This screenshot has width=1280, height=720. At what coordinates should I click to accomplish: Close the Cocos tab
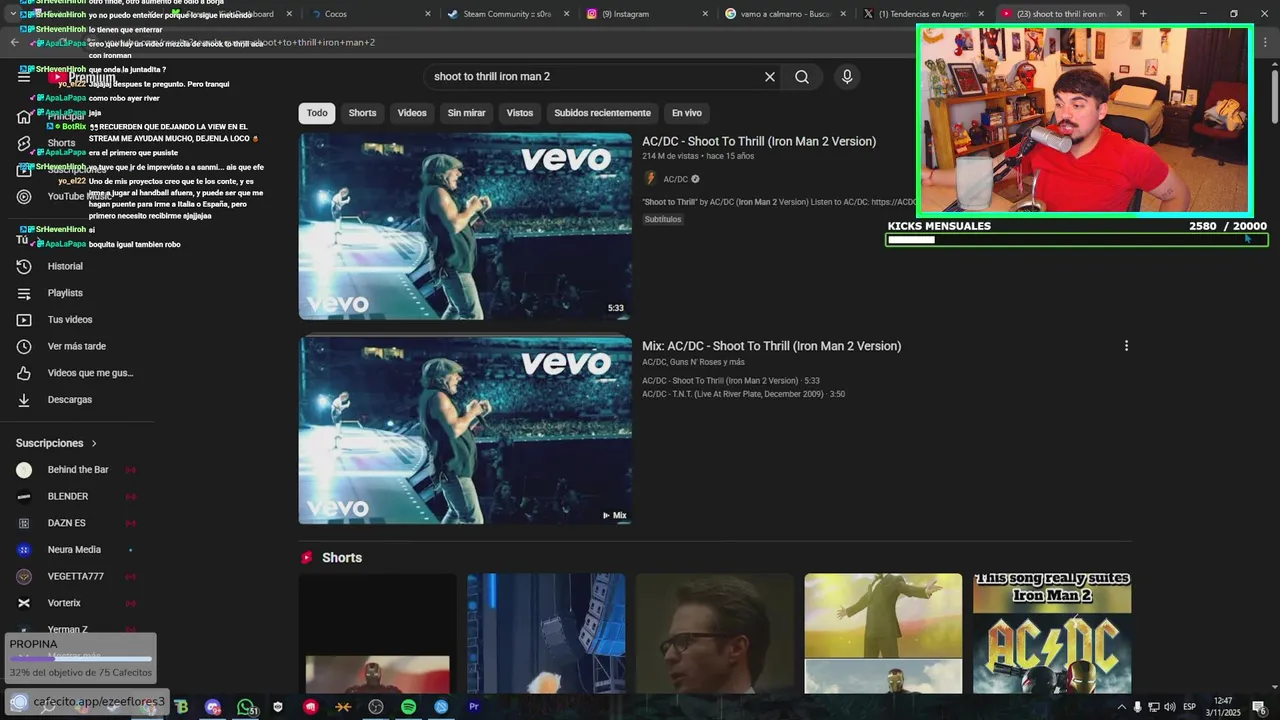(428, 14)
